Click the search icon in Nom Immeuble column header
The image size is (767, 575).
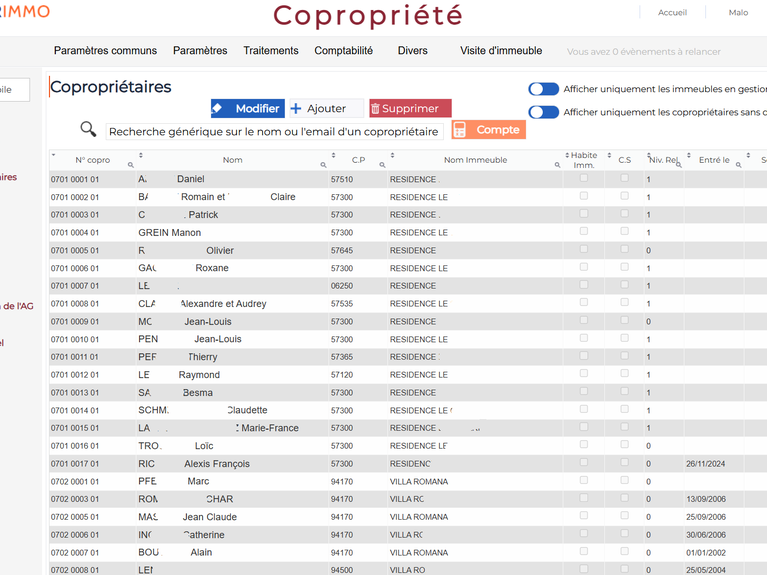tap(557, 165)
